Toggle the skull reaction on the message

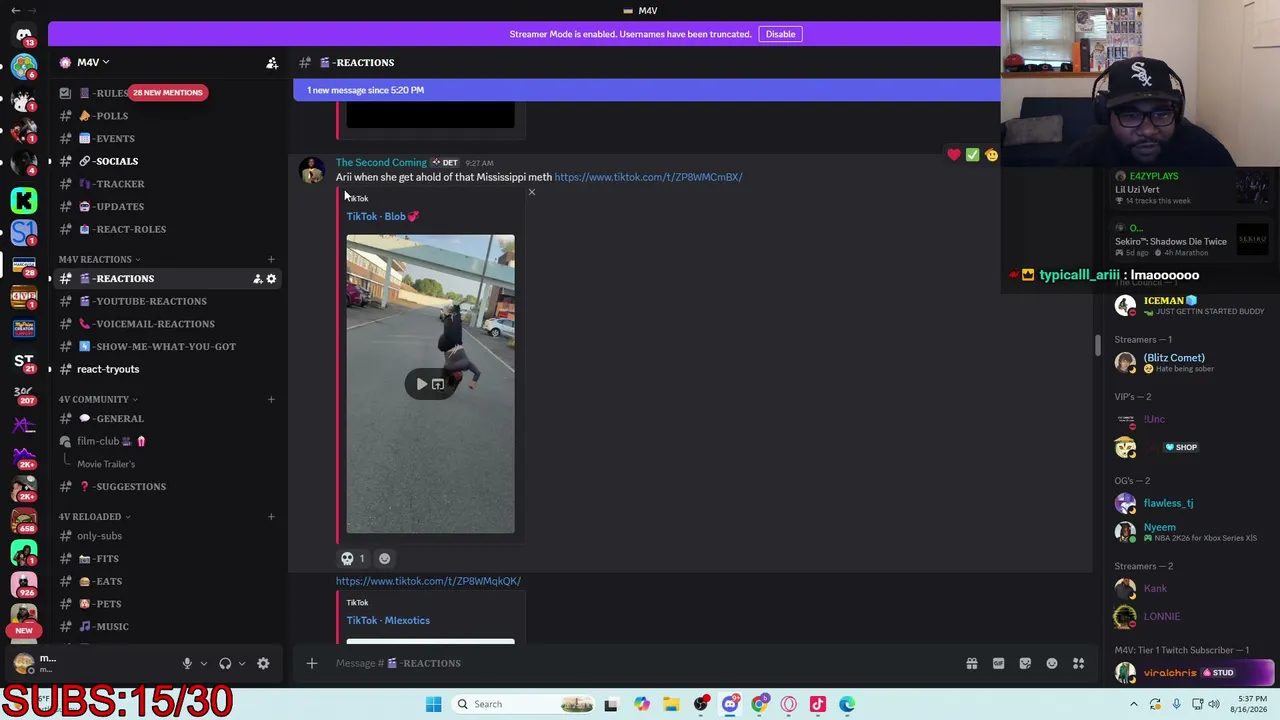353,559
